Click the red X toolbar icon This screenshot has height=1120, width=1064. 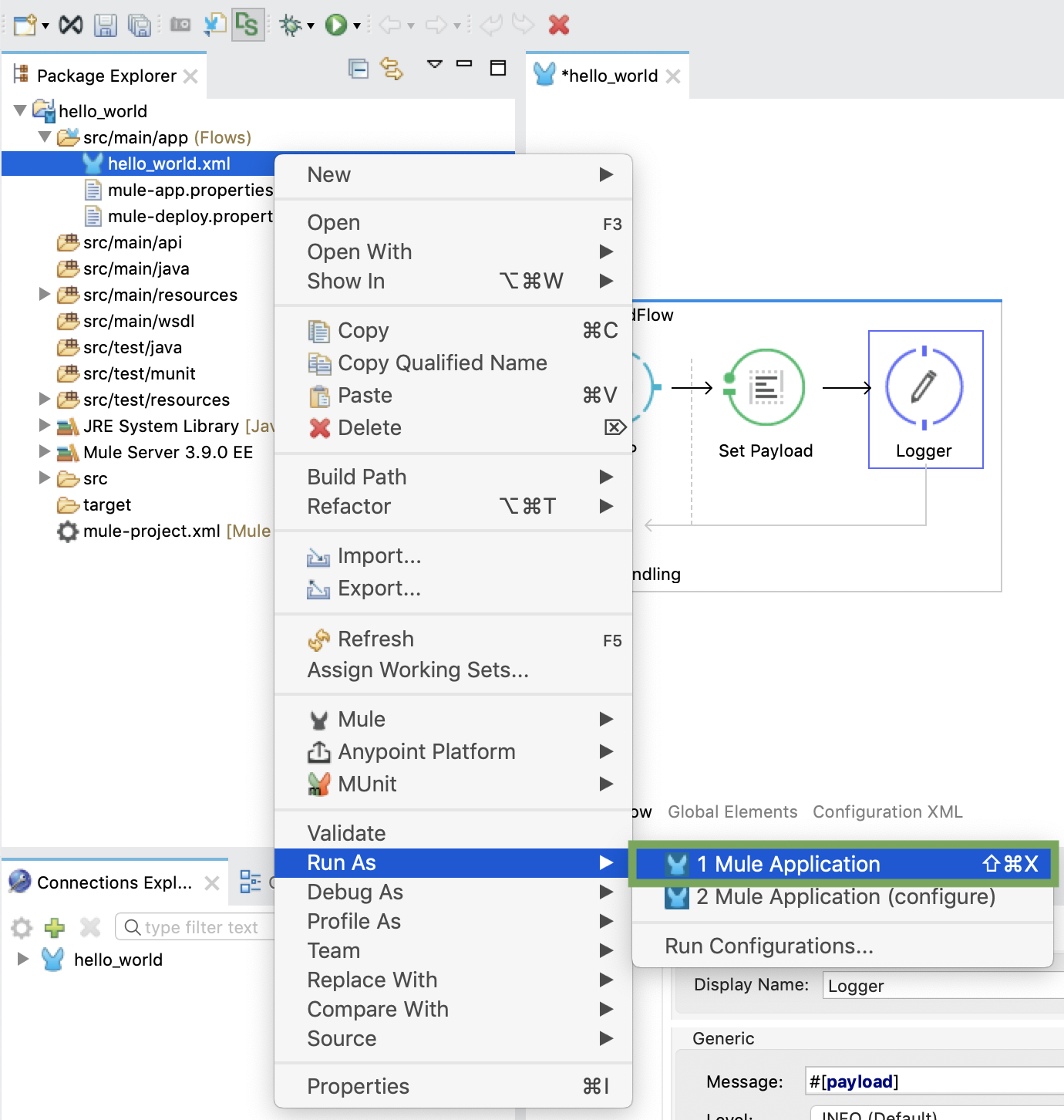559,25
